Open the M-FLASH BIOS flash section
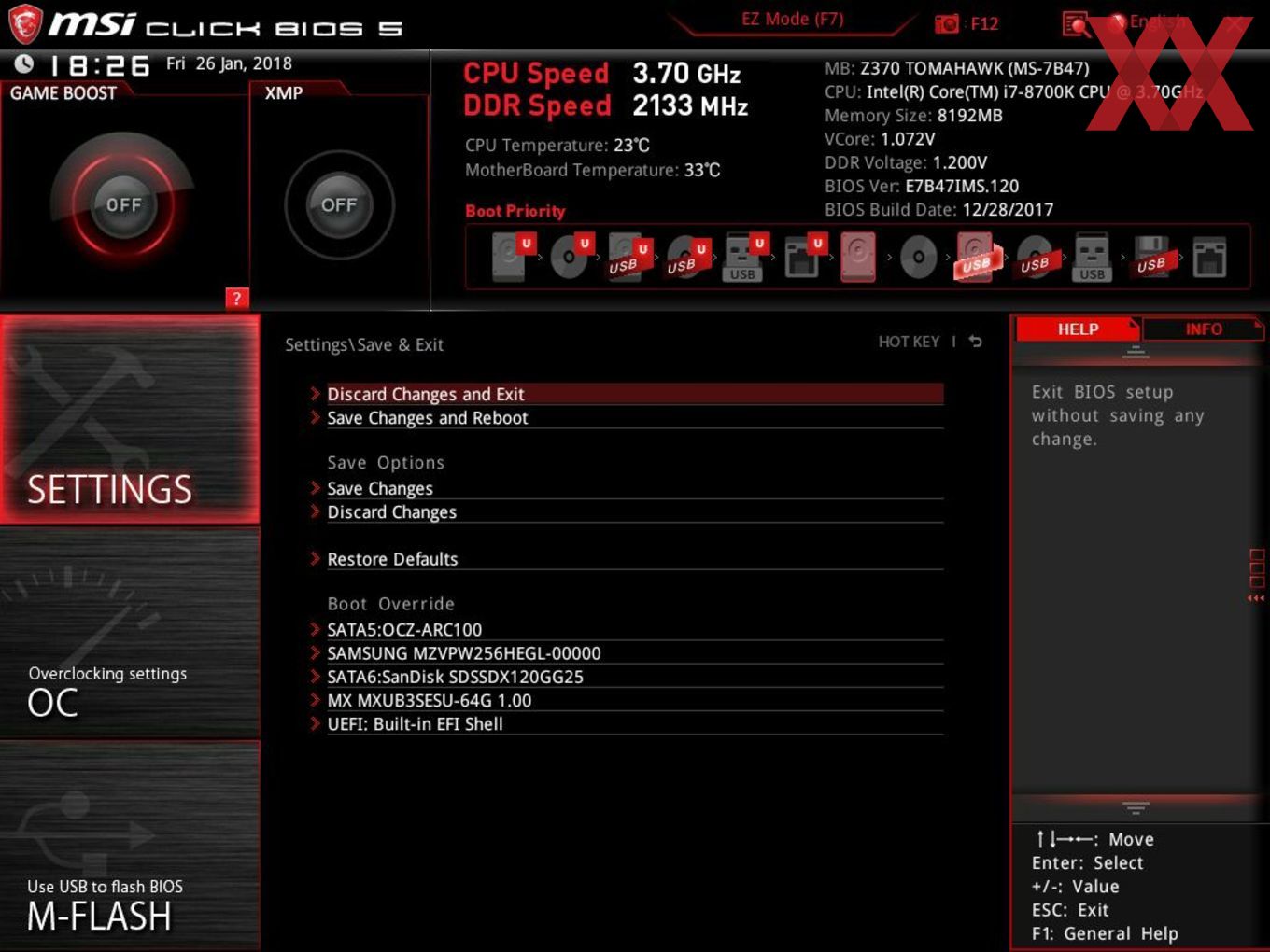Screen dimensions: 1270x952 pyautogui.click(x=130, y=846)
